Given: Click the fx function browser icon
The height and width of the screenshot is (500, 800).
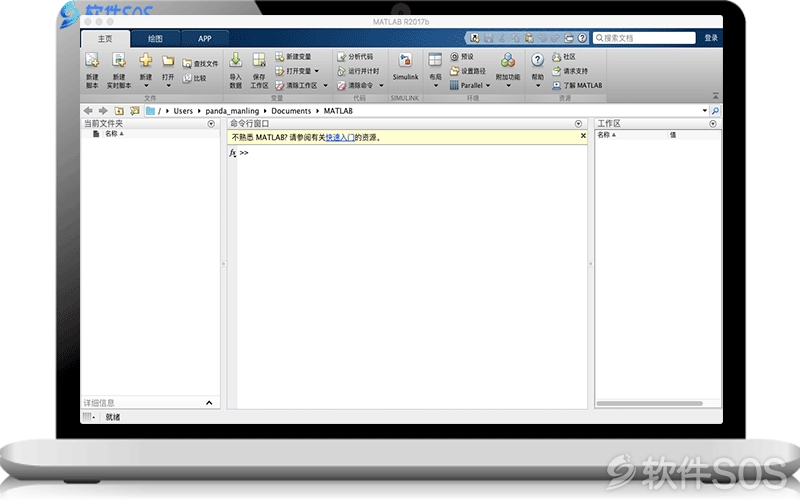Looking at the screenshot, I should point(232,153).
